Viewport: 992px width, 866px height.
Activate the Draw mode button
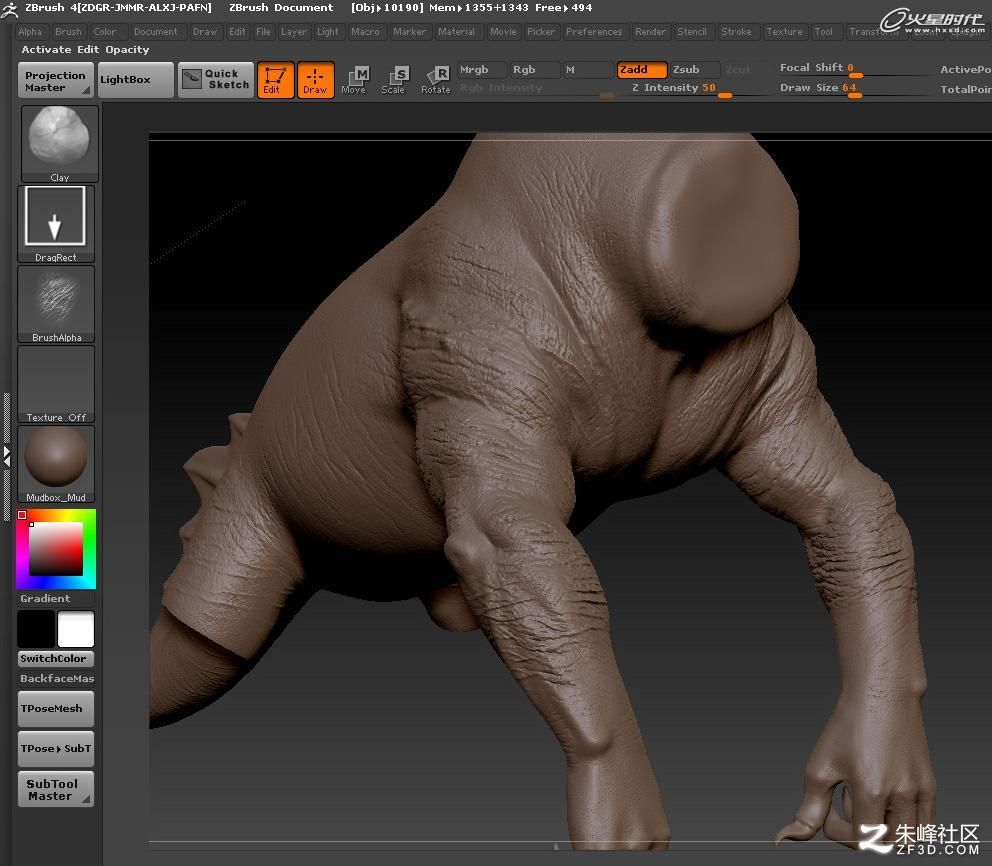(315, 80)
